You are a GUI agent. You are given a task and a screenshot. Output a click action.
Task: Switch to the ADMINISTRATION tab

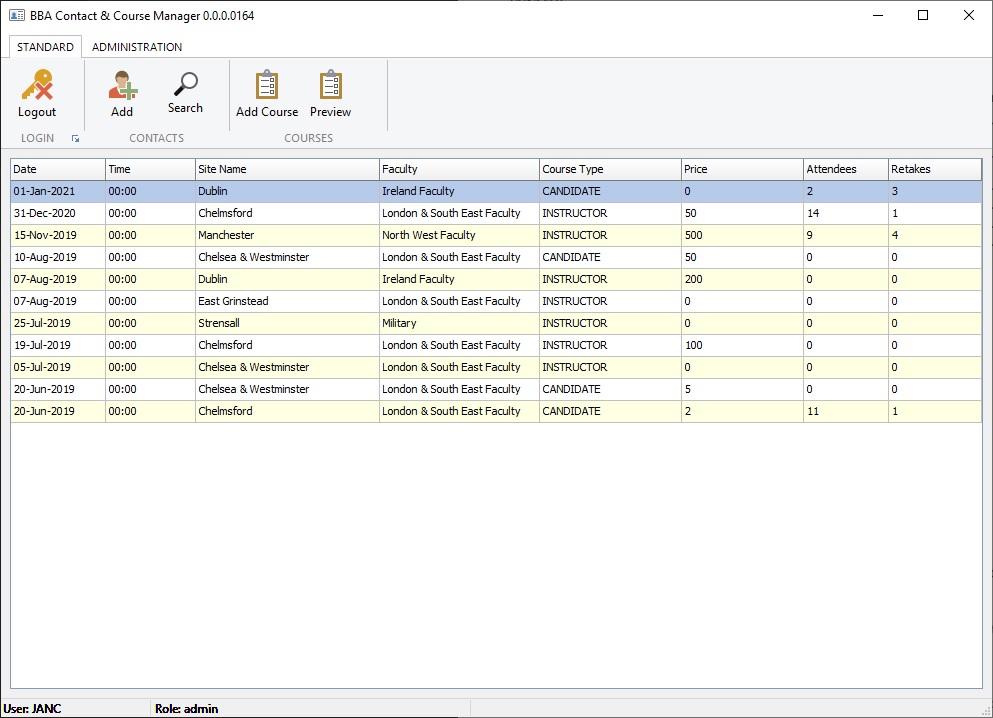[x=137, y=47]
